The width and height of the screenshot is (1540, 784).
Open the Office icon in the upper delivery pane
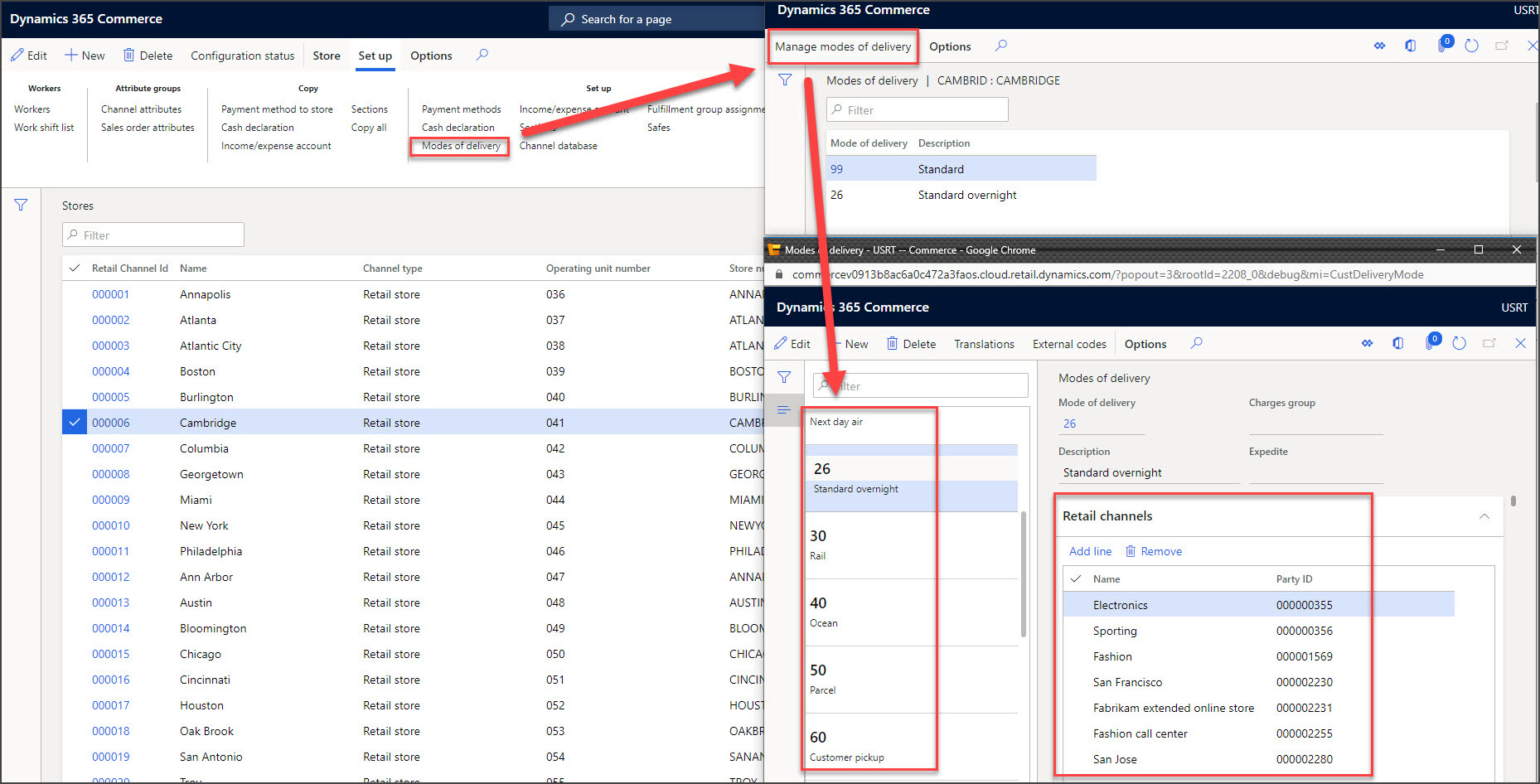pyautogui.click(x=1410, y=46)
